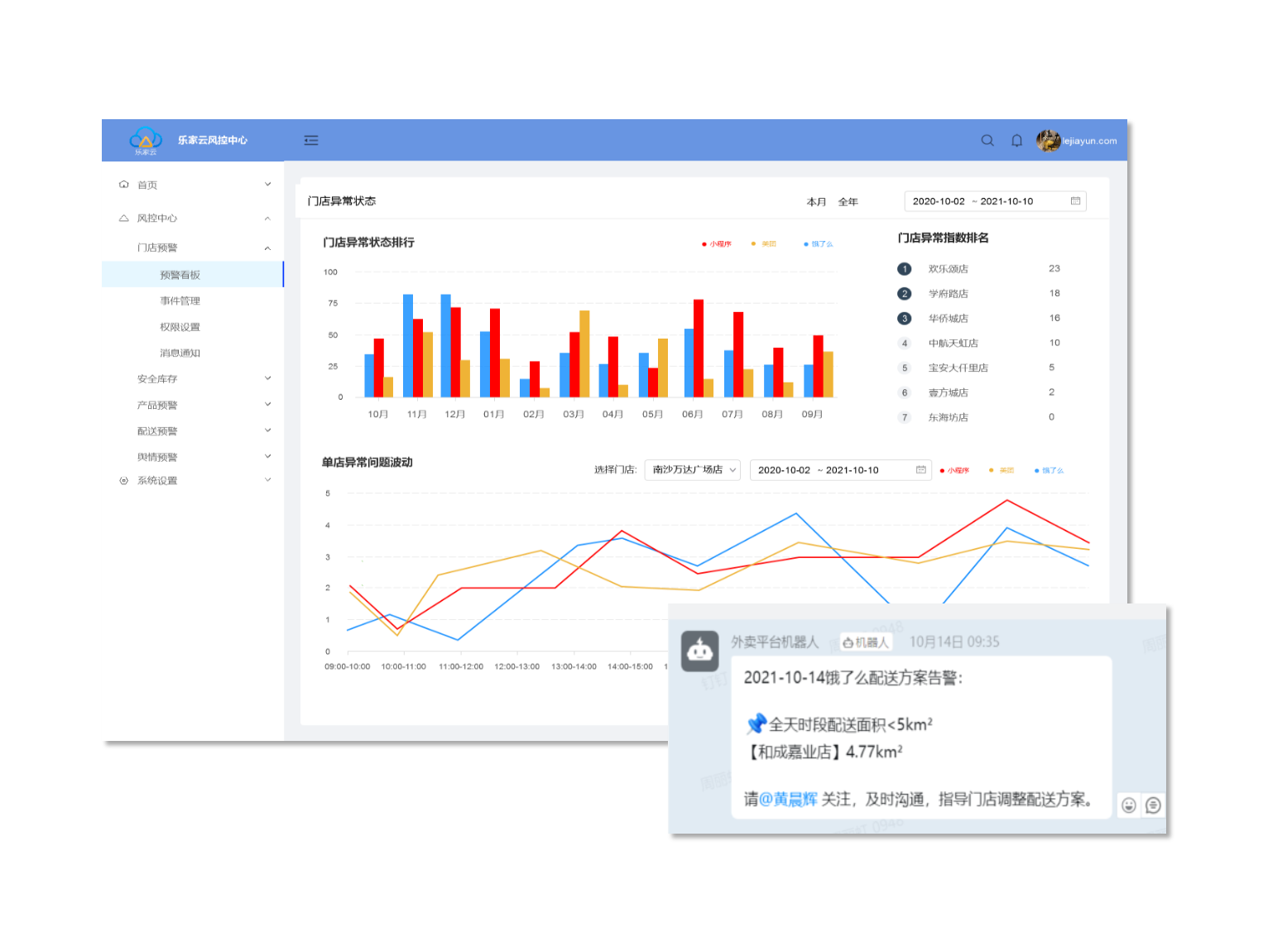
Task: Click the line chart date range field
Action: coord(834,470)
